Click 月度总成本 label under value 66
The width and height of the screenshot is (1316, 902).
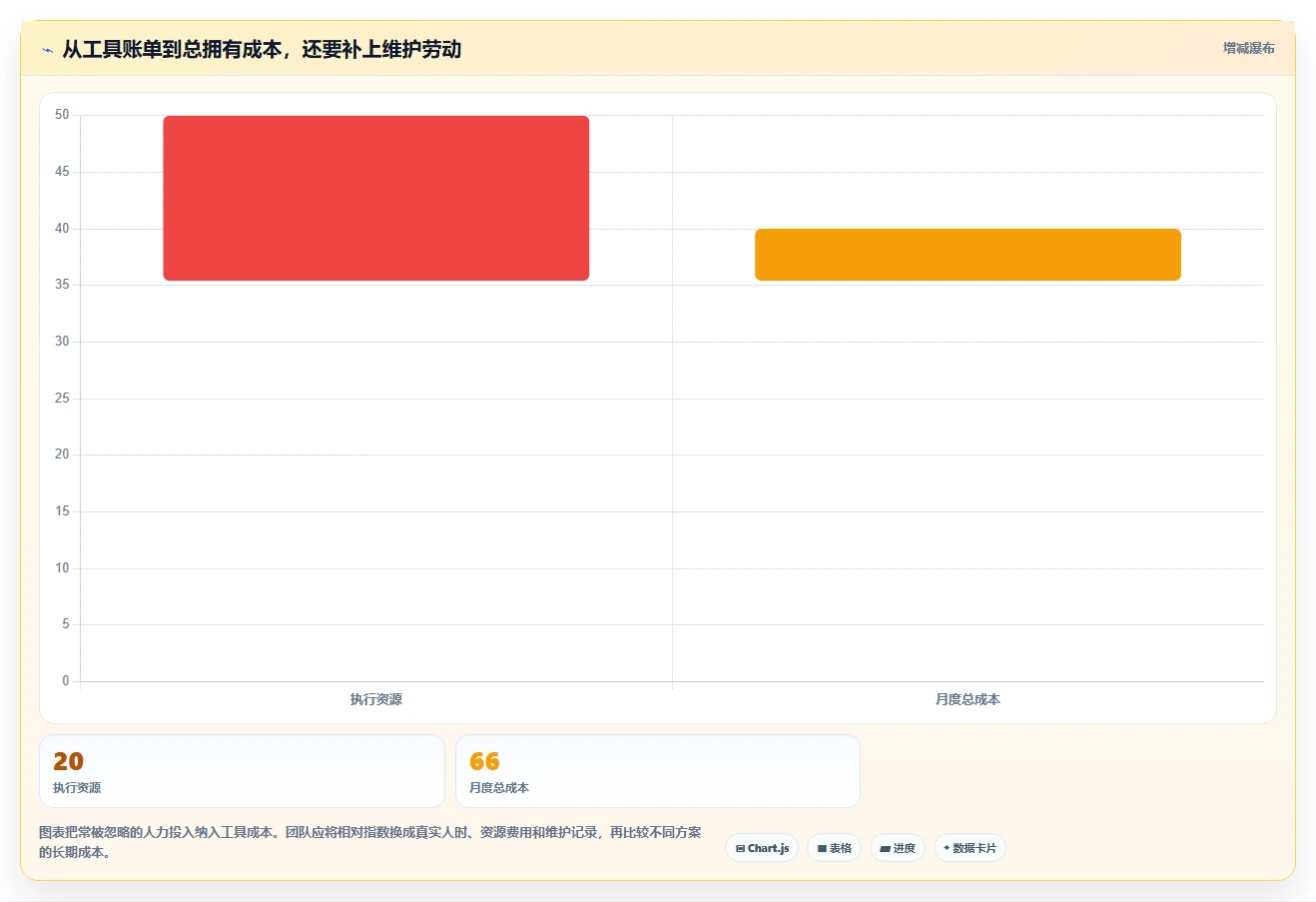(499, 788)
